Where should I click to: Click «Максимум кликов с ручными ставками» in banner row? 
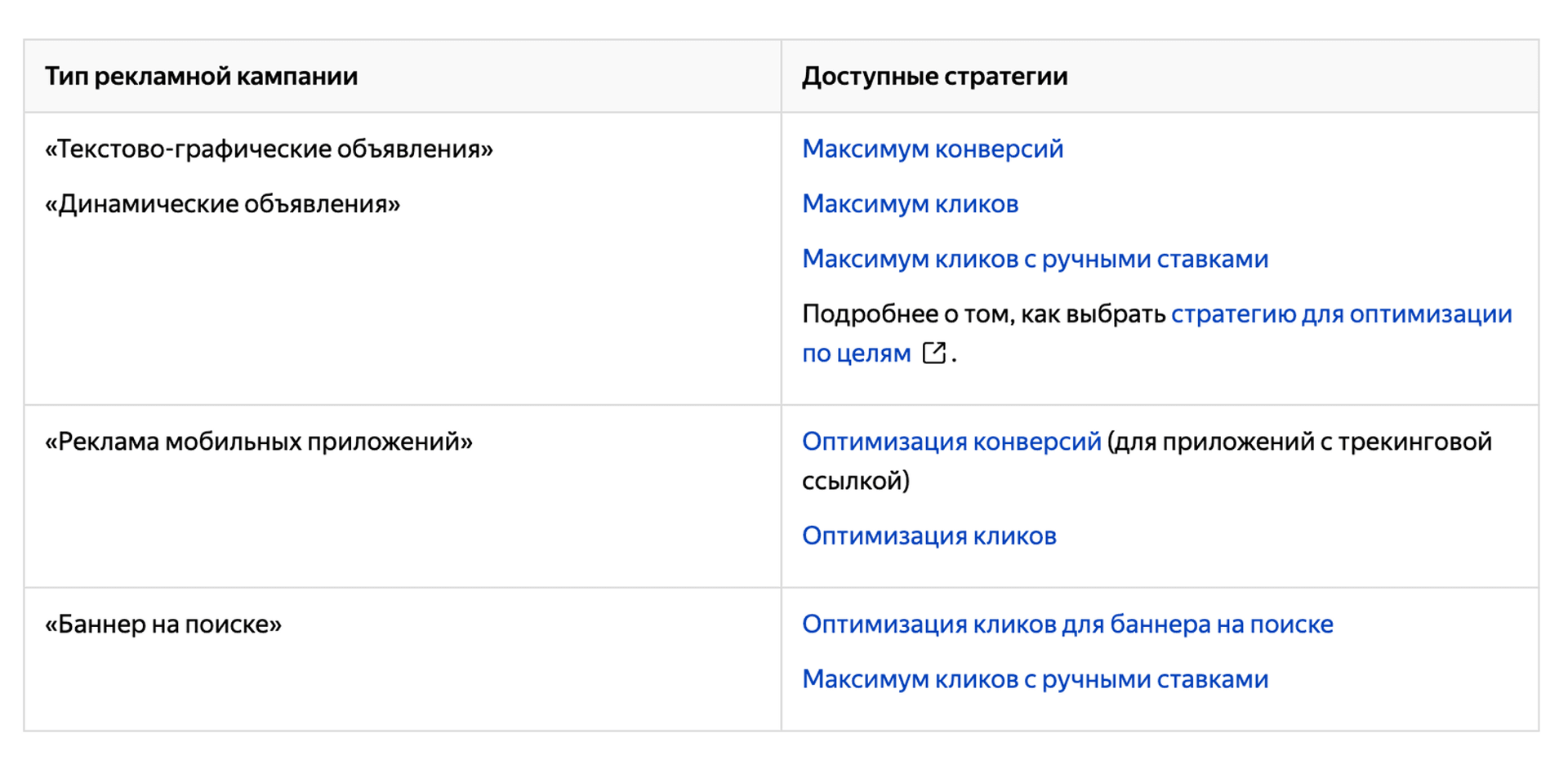pos(1035,679)
